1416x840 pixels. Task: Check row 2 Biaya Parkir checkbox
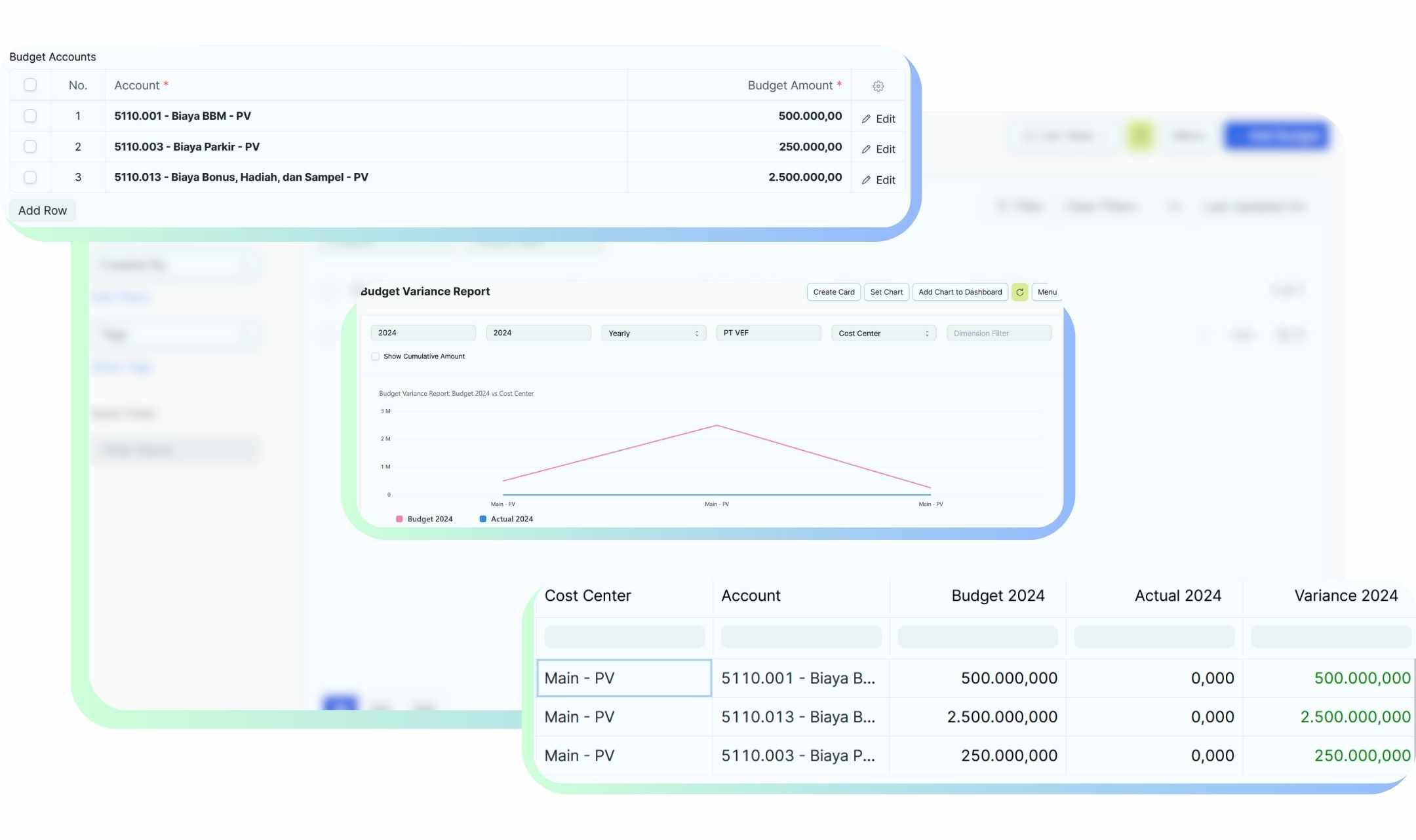click(x=30, y=147)
